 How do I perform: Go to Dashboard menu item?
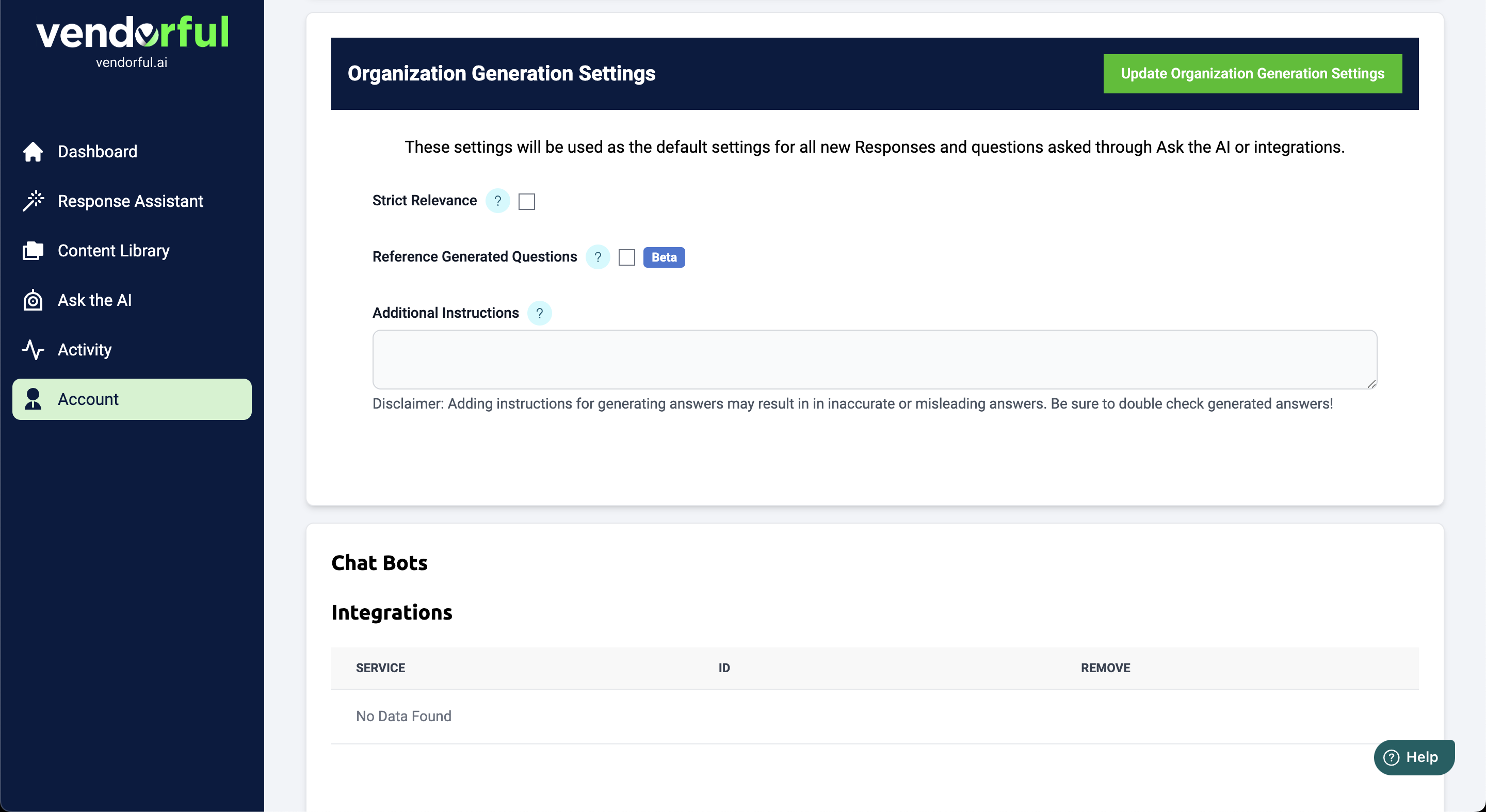pyautogui.click(x=98, y=152)
